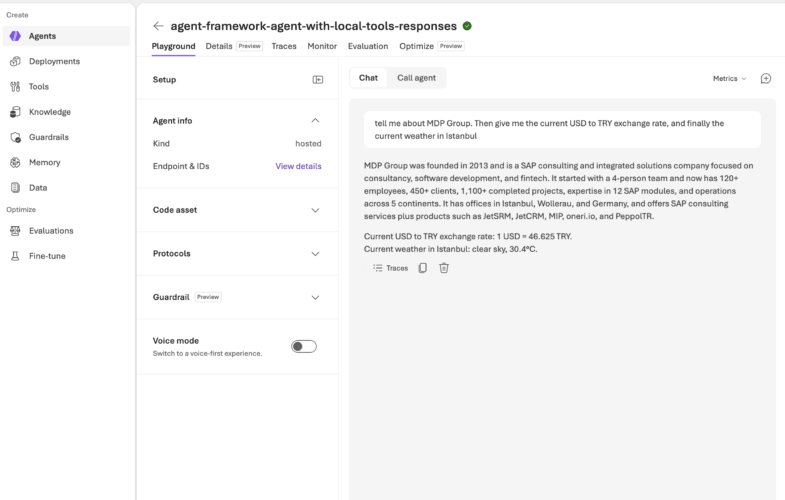785x500 pixels.
Task: Click the Istanbul weather response line
Action: [x=451, y=249]
